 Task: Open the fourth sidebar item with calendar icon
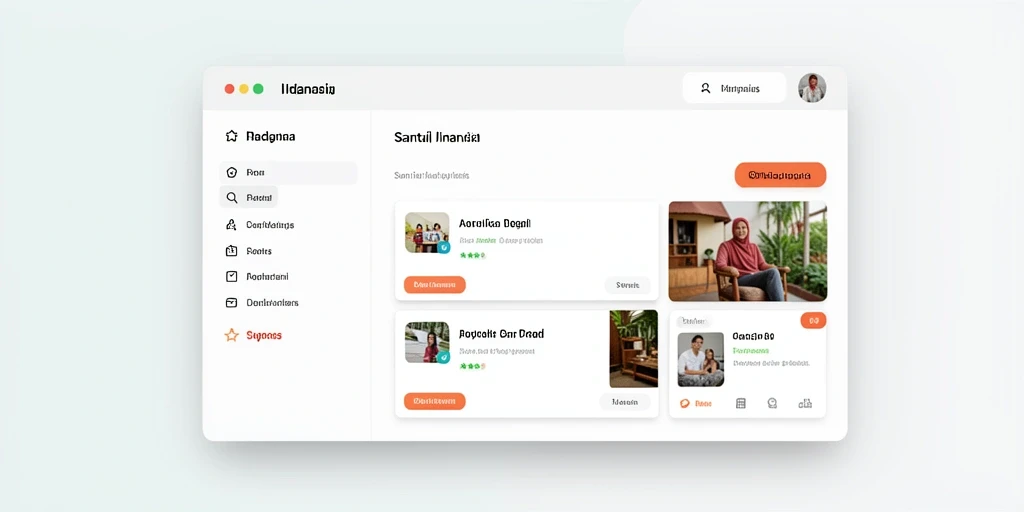point(249,251)
